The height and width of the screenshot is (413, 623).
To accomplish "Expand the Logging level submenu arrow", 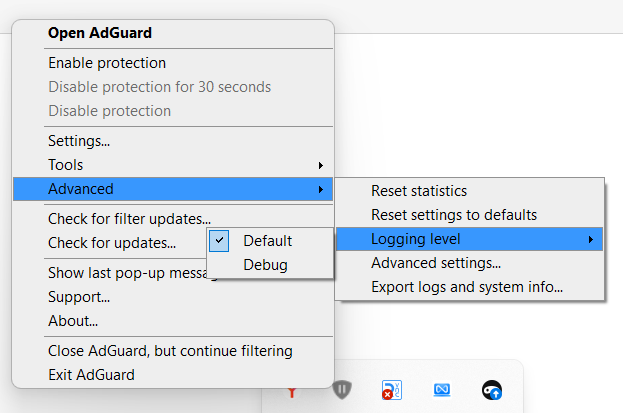I will coord(591,239).
